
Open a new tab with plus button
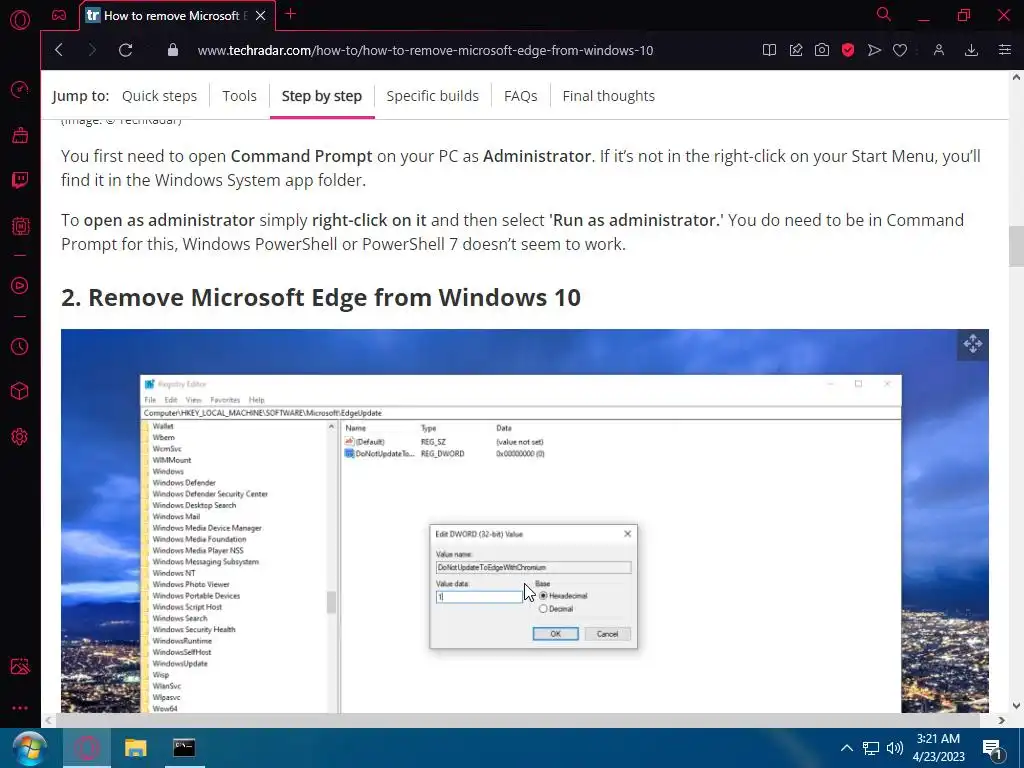pos(291,14)
